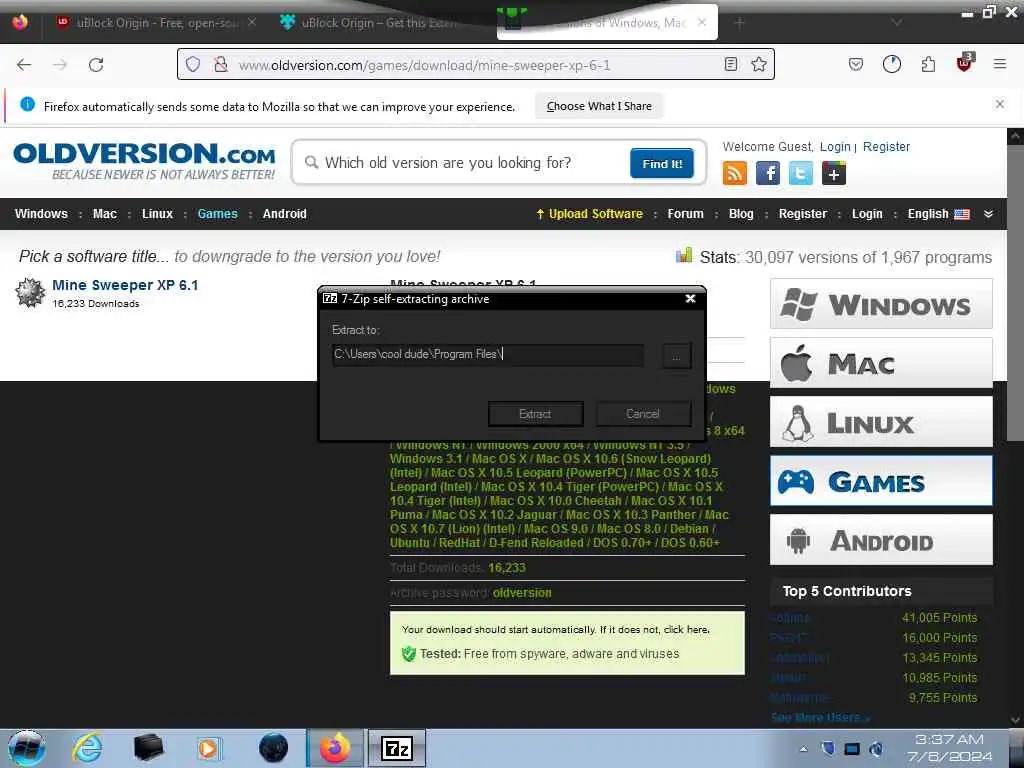
Task: Click Choose What I Share button
Action: [599, 106]
